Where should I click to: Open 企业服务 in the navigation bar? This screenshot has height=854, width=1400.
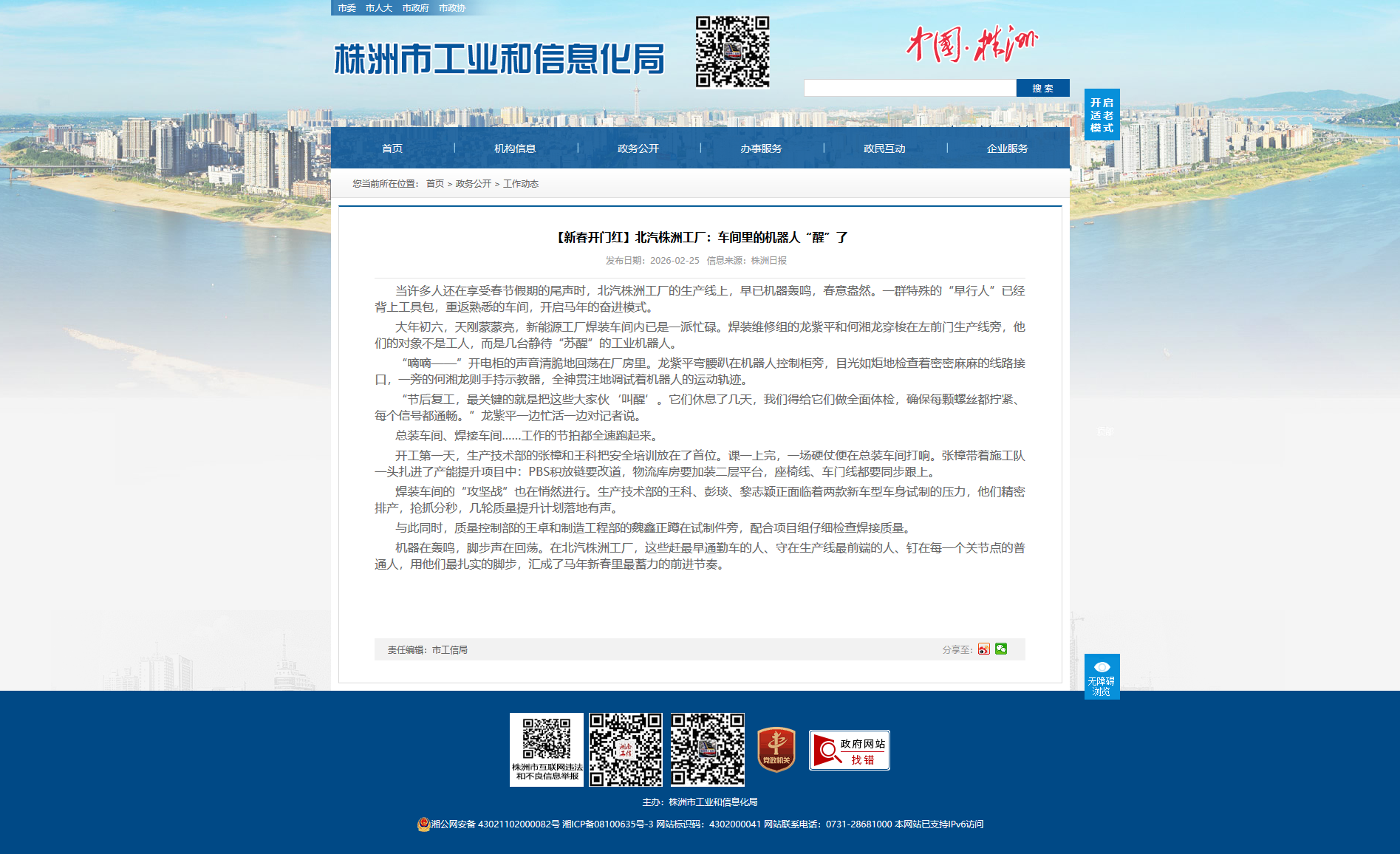pos(1007,148)
